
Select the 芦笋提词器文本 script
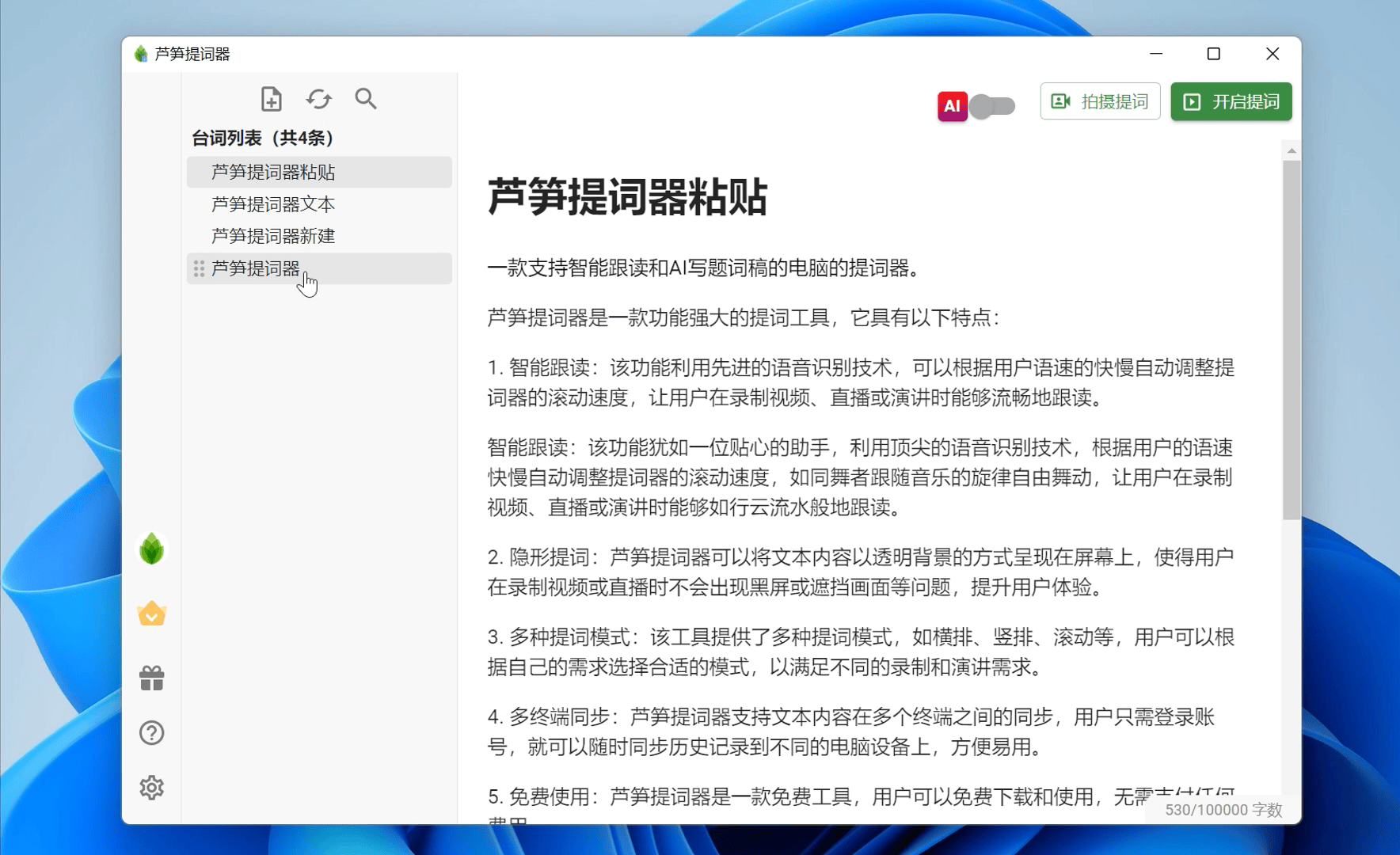coord(272,204)
